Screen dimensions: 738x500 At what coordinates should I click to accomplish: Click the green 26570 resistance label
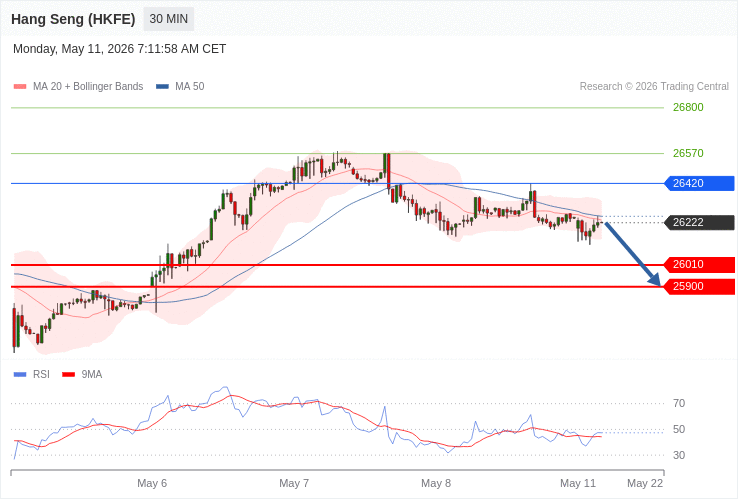pyautogui.click(x=688, y=153)
